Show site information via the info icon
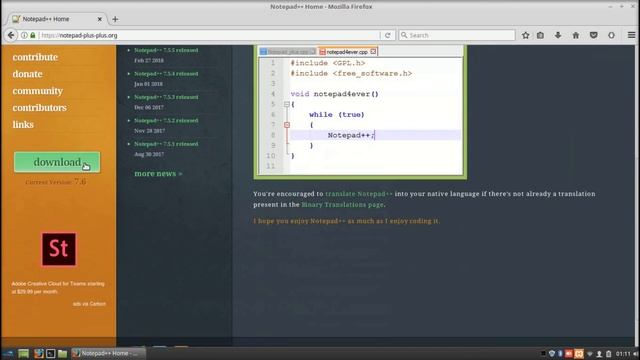 coord(24,36)
